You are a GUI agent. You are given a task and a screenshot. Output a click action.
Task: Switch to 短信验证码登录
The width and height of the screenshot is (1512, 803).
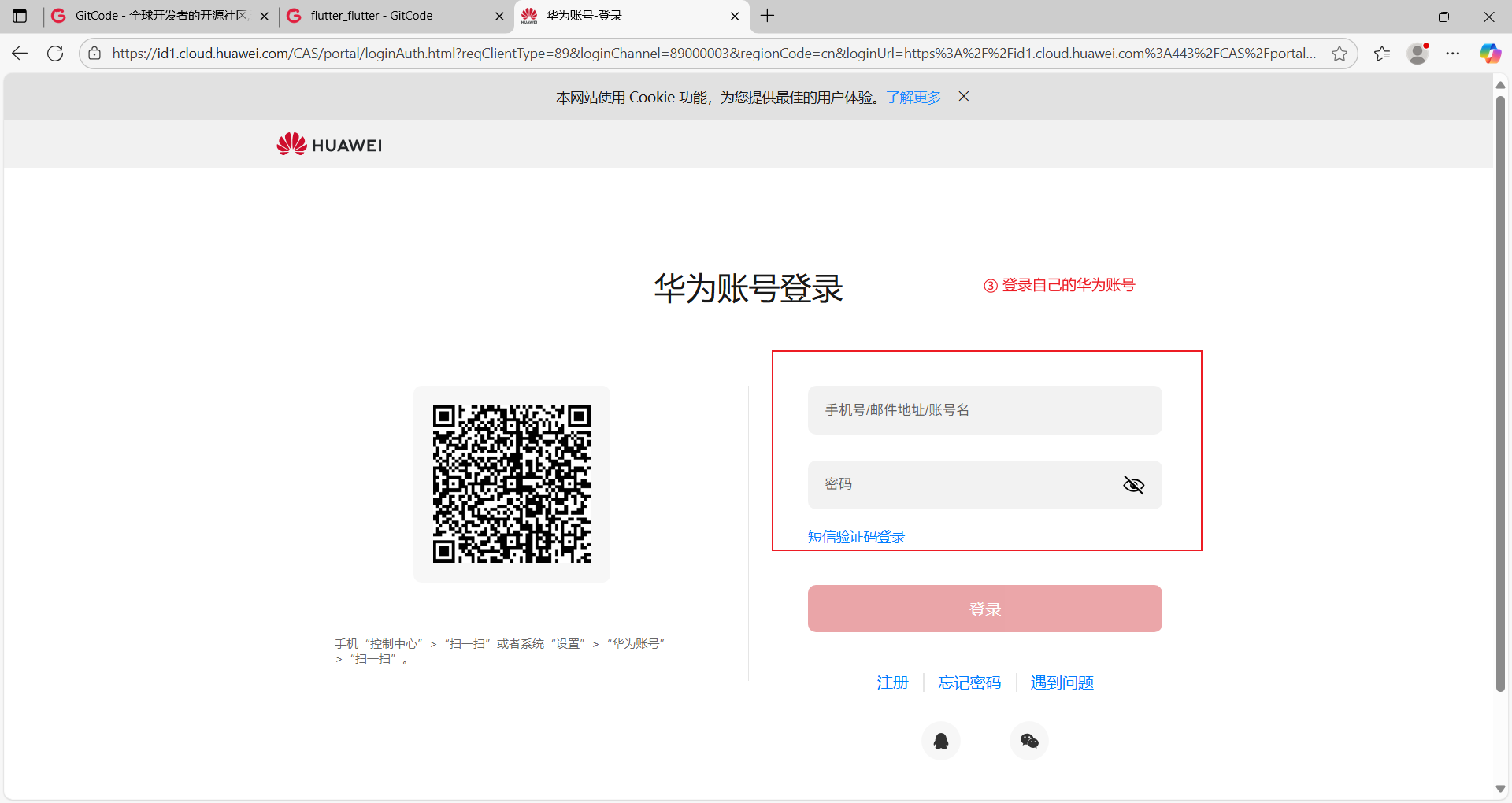857,537
